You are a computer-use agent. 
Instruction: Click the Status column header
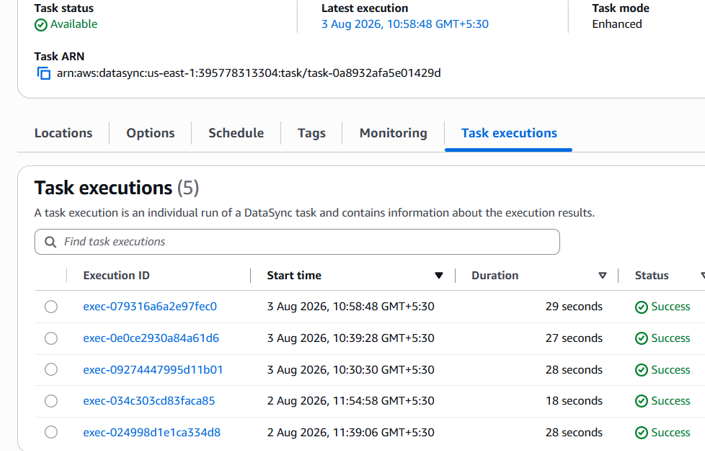(651, 276)
